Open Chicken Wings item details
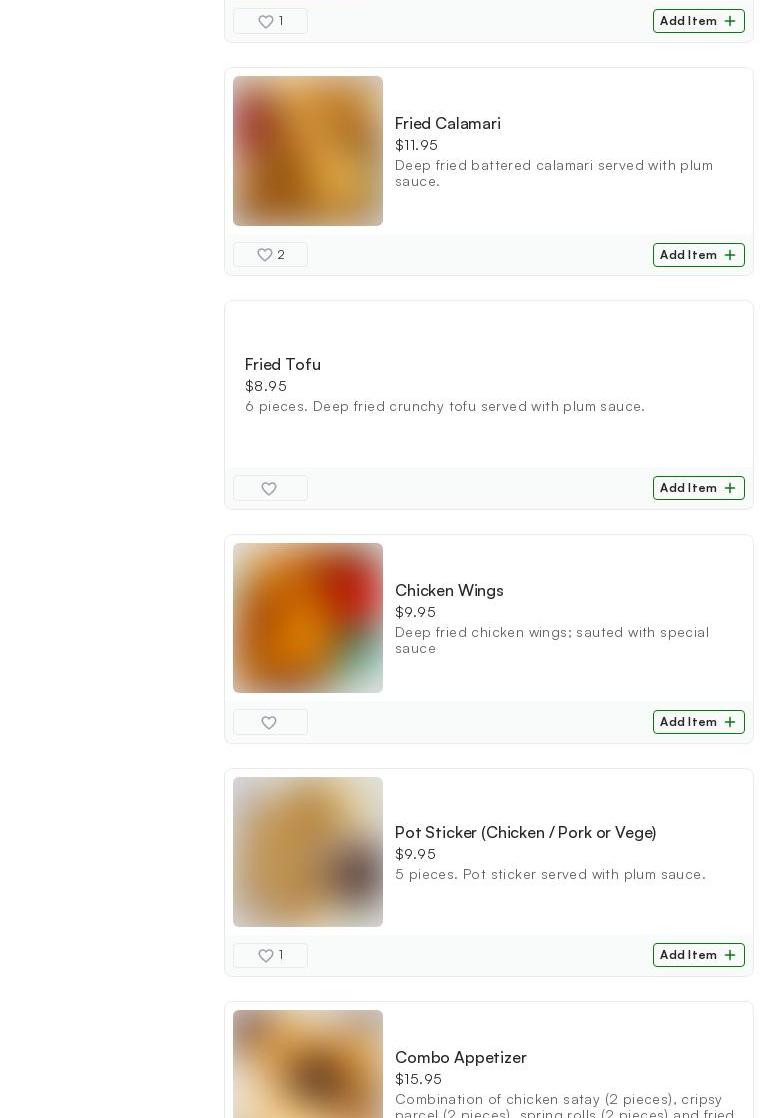 pyautogui.click(x=449, y=590)
